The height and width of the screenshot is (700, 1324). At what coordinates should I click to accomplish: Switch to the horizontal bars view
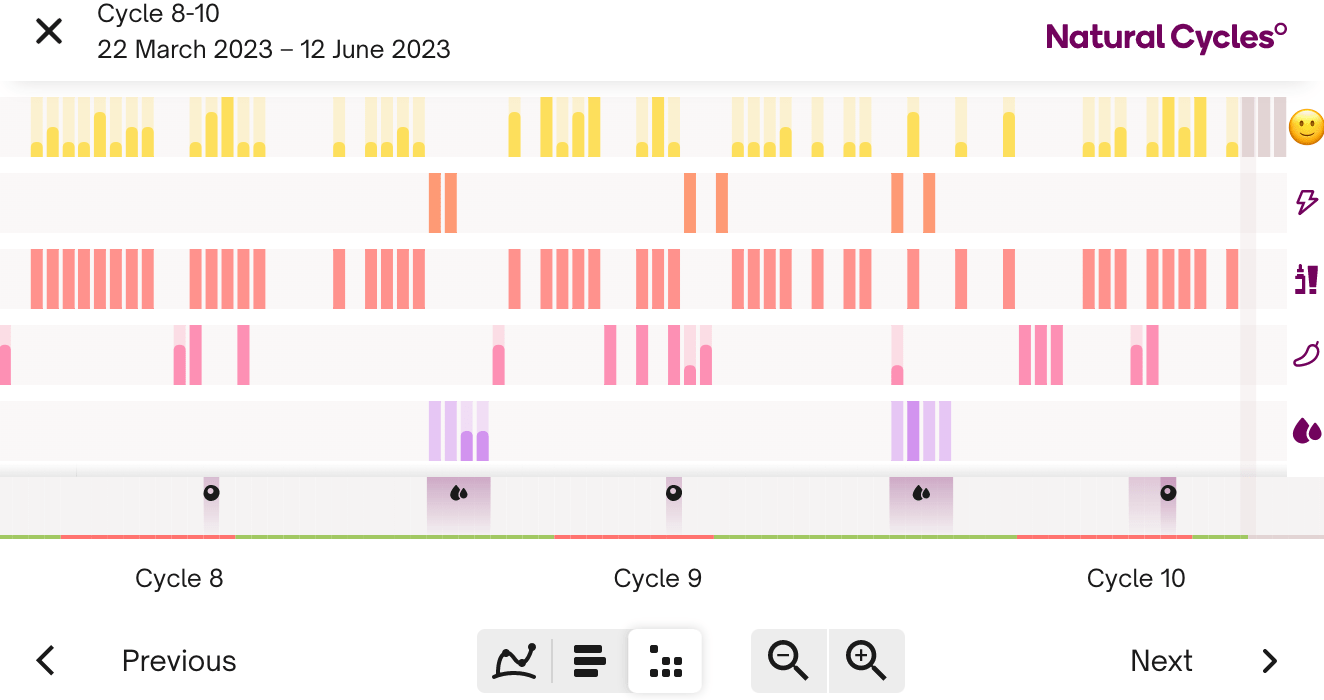pos(590,661)
